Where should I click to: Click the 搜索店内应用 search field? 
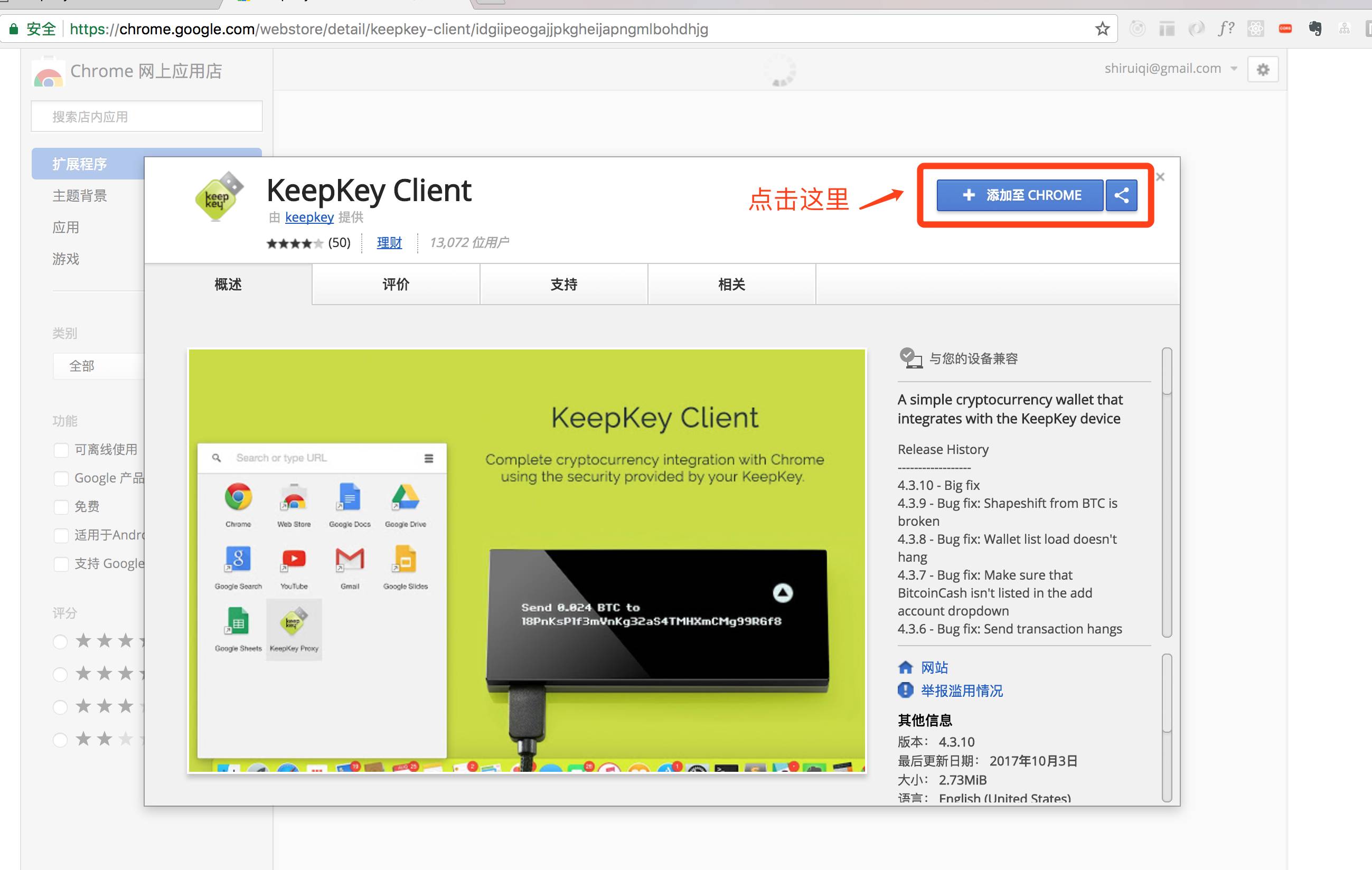(x=146, y=117)
